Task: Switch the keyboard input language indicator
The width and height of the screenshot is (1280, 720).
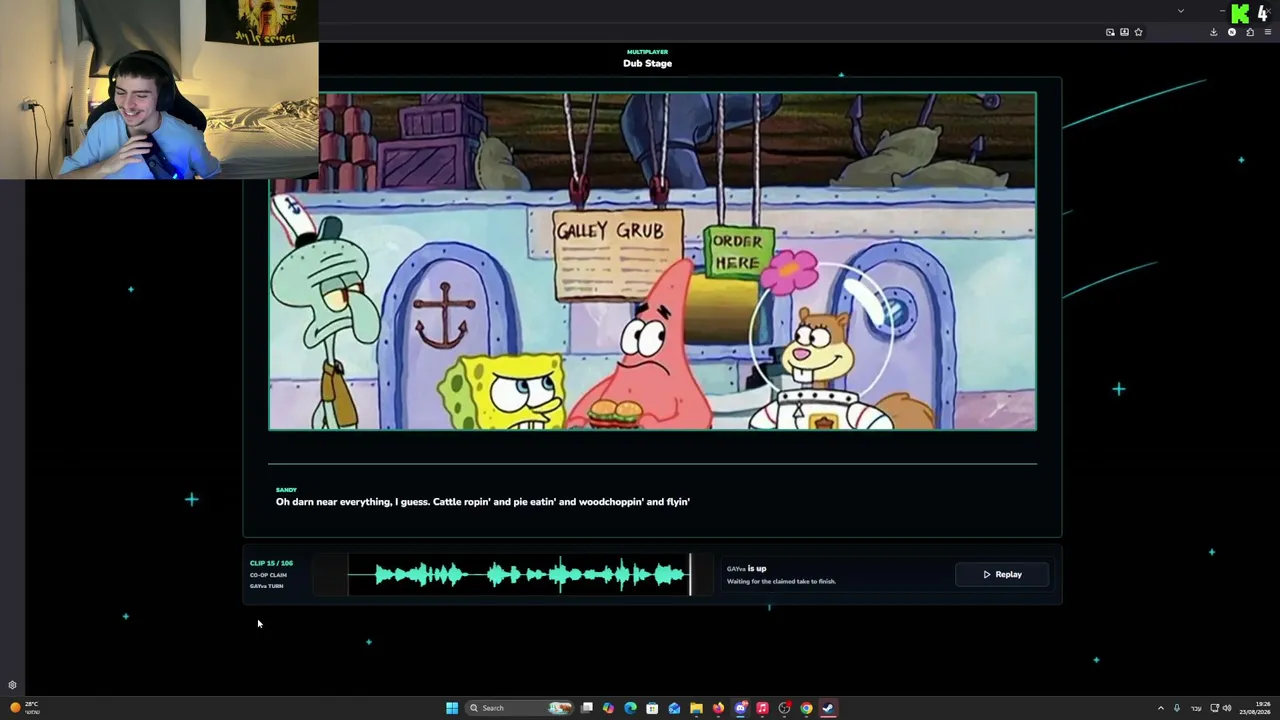Action: (x=1196, y=708)
